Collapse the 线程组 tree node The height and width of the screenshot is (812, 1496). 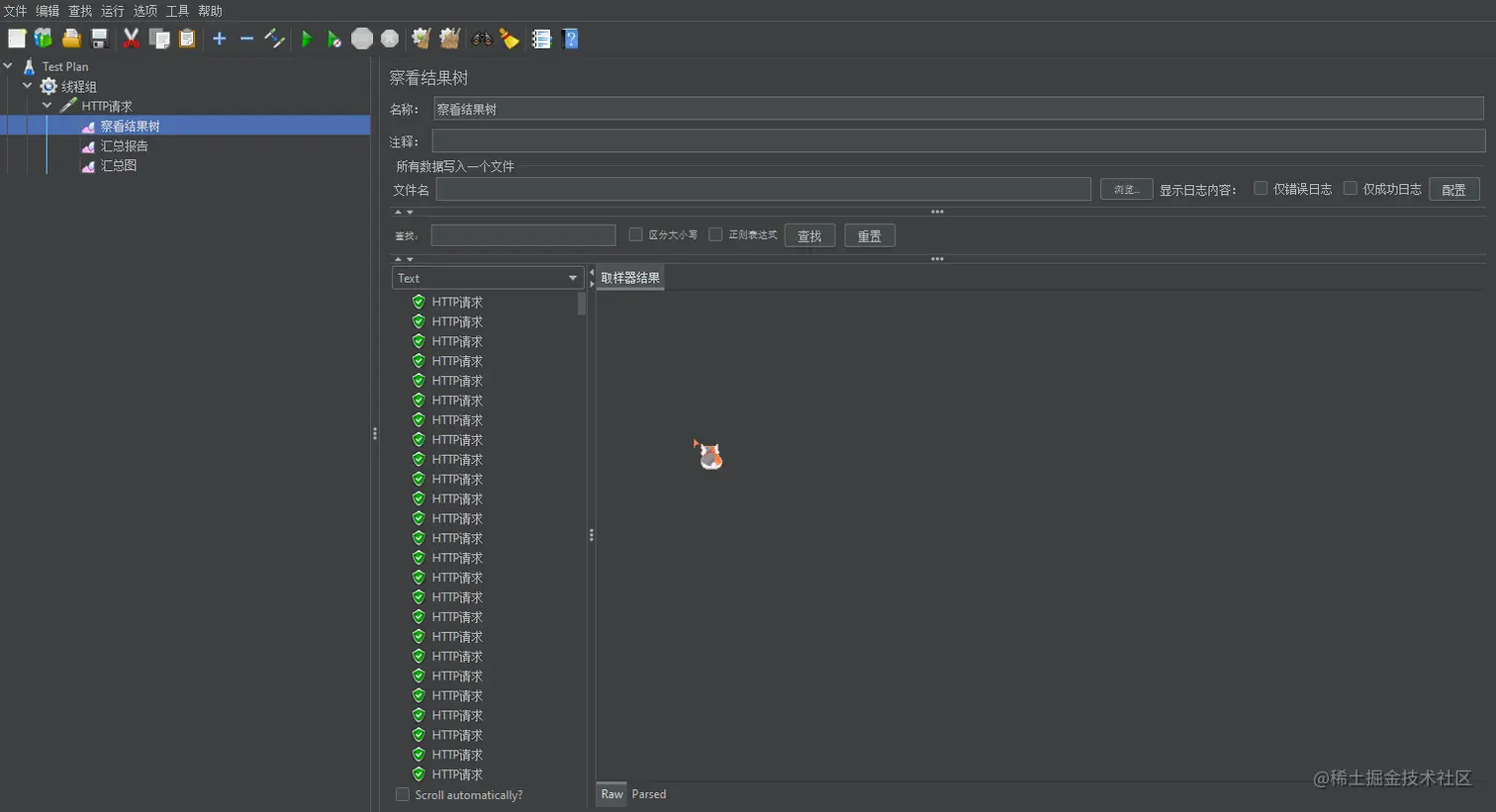pyautogui.click(x=28, y=86)
